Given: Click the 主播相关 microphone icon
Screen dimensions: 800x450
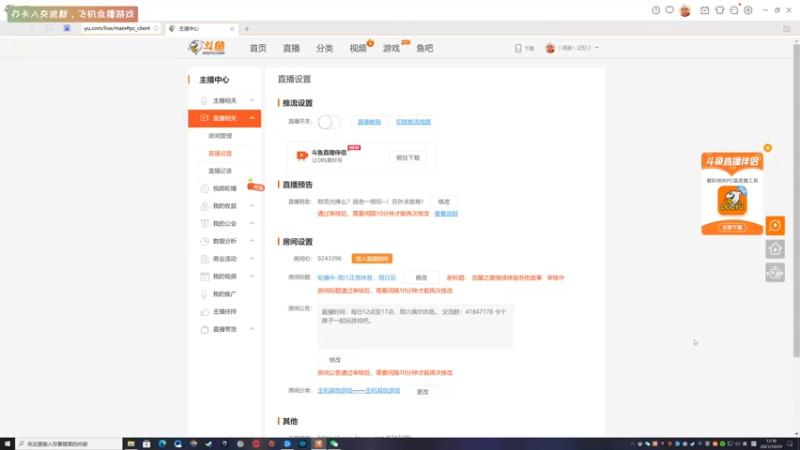Looking at the screenshot, I should [204, 101].
